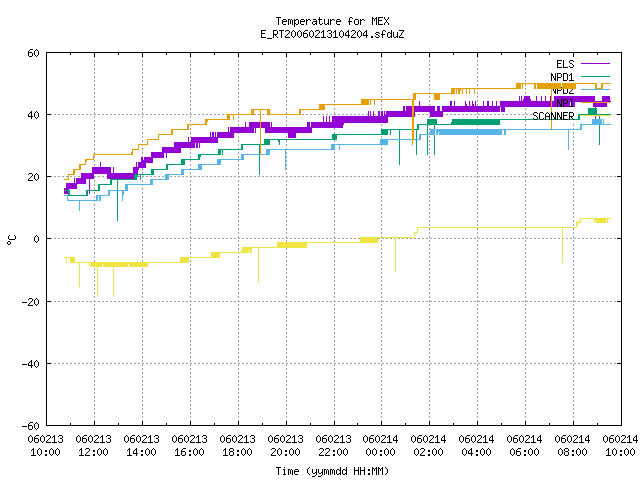Click the 16:00 time tick label

[189, 446]
